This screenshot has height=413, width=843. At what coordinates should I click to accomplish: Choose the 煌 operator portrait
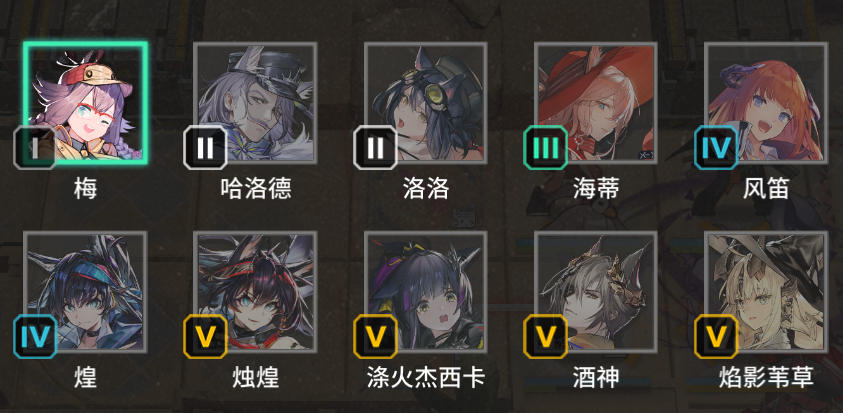tap(85, 292)
